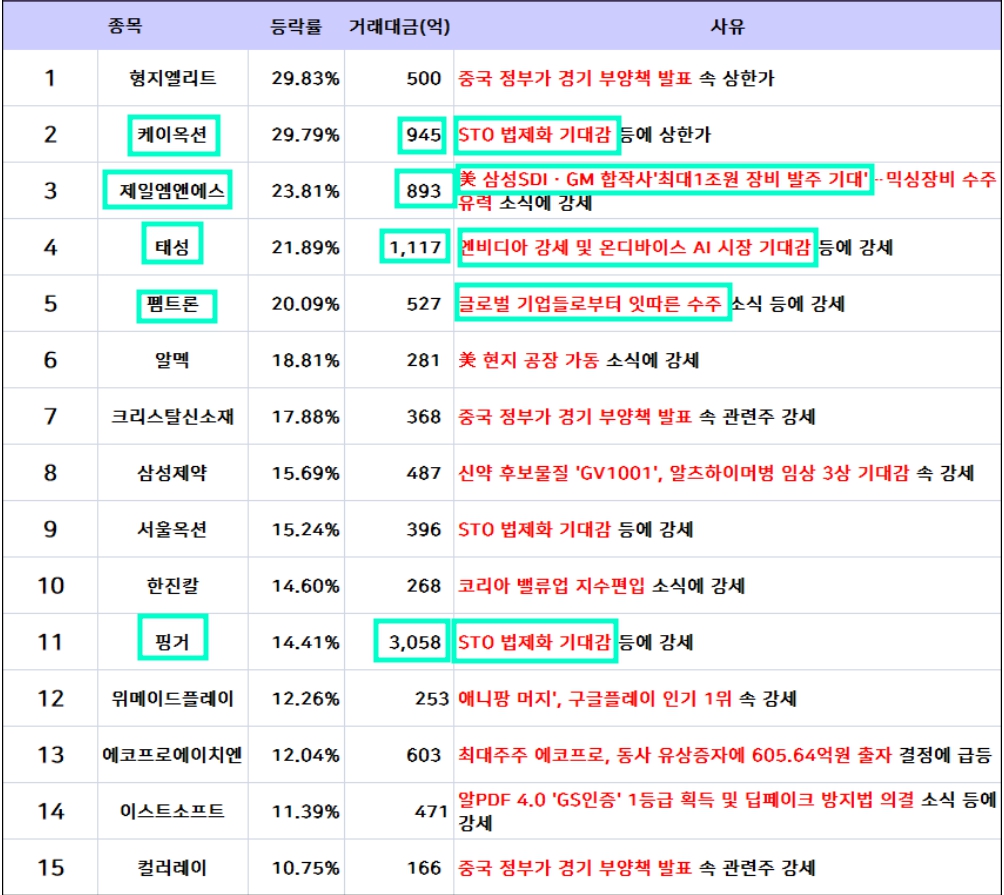Click trading value 527 for 펨트론
Viewport: 1004px width, 895px height.
[424, 303]
